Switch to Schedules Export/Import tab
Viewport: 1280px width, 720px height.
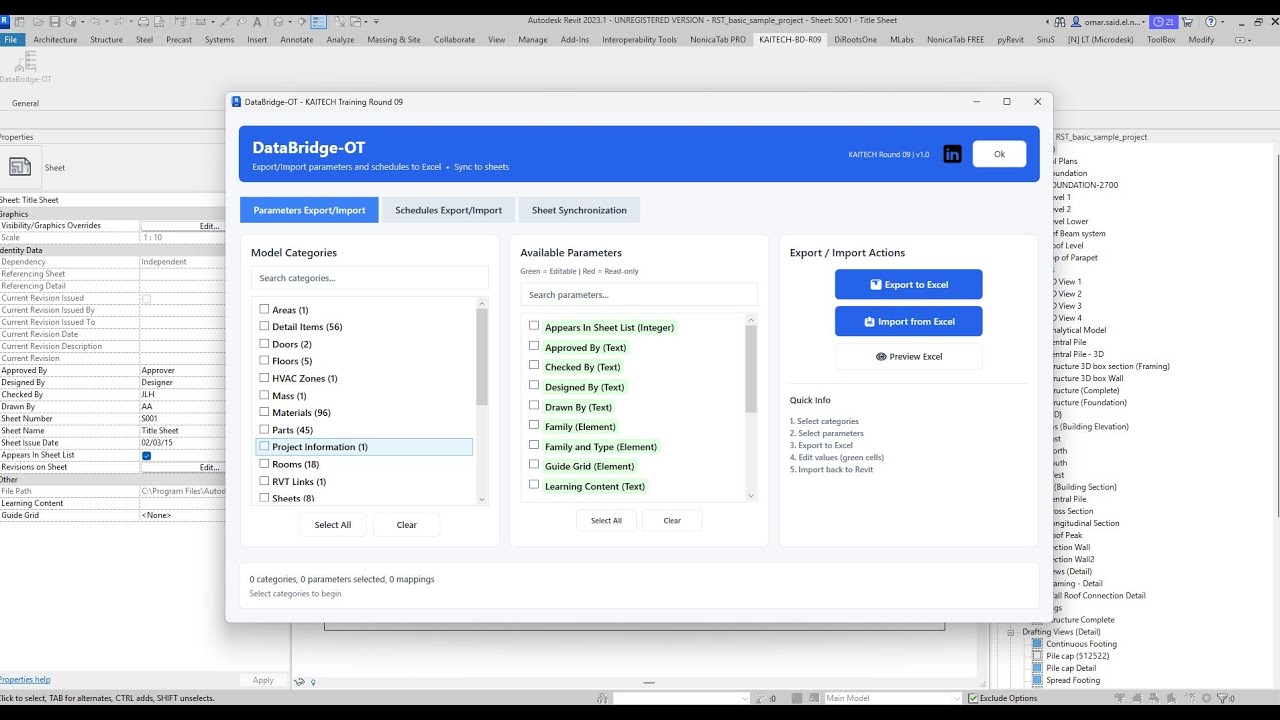[448, 210]
